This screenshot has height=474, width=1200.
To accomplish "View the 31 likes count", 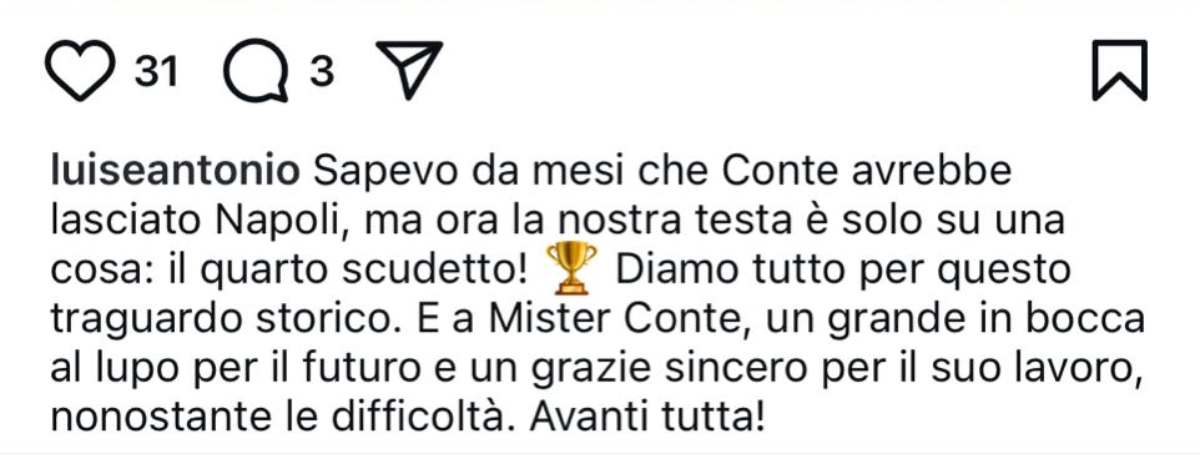I will 156,71.
